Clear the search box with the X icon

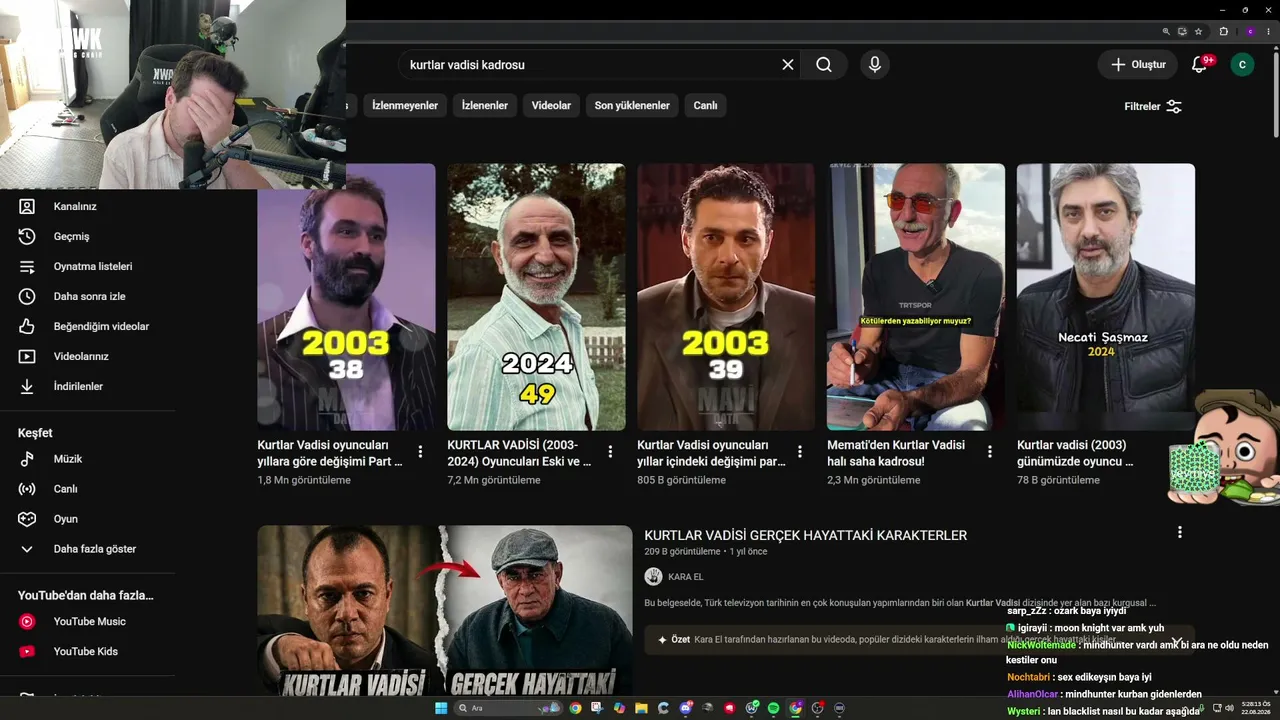[x=788, y=64]
